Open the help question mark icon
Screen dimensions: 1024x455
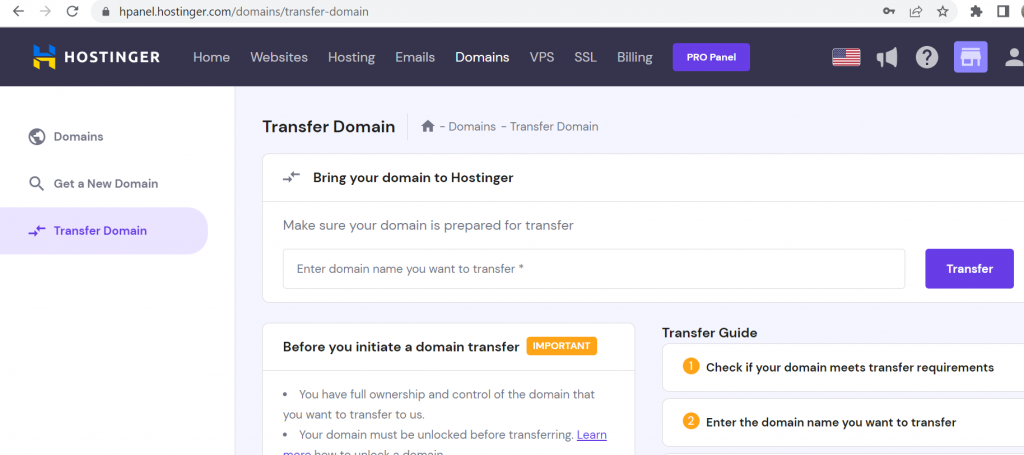click(x=927, y=57)
